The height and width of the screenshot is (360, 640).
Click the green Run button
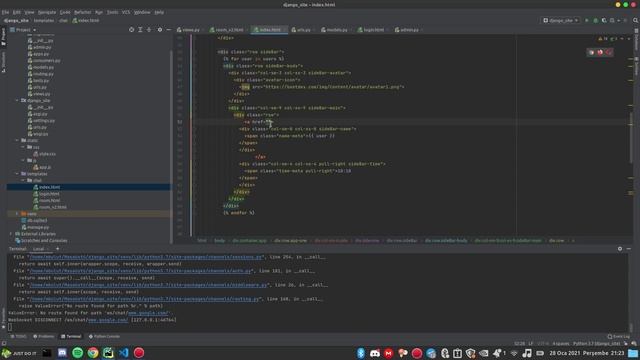tap(587, 20)
